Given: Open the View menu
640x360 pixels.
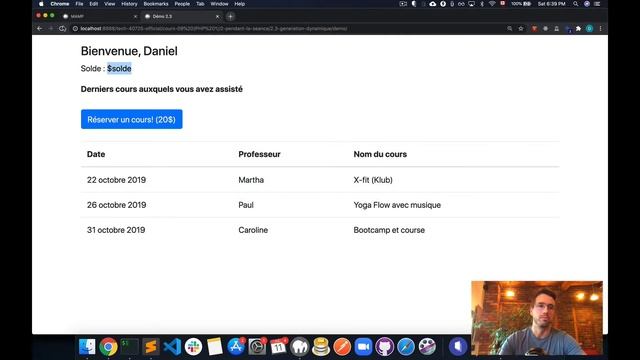Looking at the screenshot, I should click(109, 4).
